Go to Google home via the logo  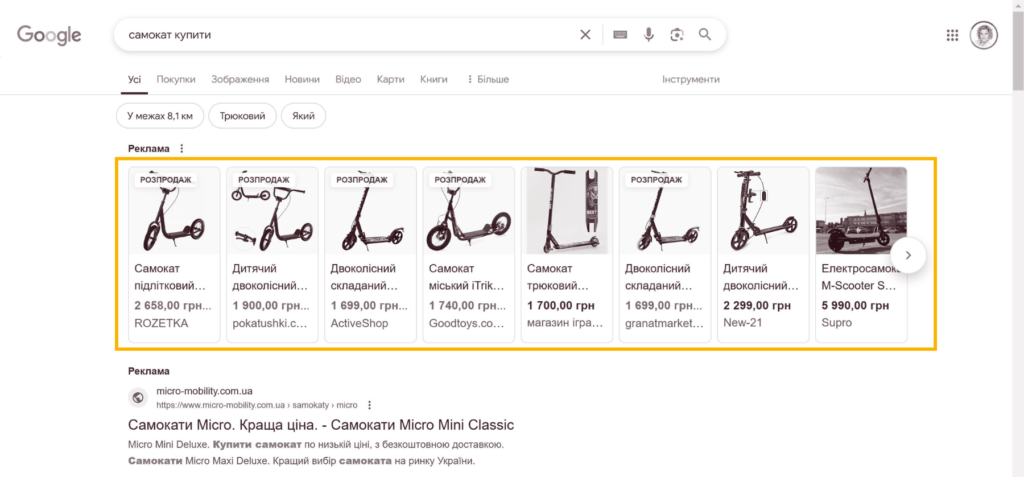pyautogui.click(x=49, y=35)
